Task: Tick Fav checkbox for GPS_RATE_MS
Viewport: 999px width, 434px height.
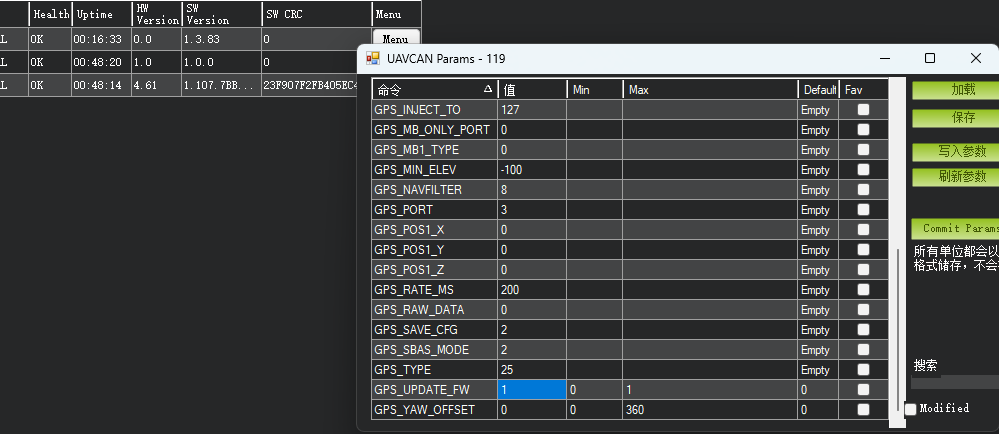Action: click(863, 289)
